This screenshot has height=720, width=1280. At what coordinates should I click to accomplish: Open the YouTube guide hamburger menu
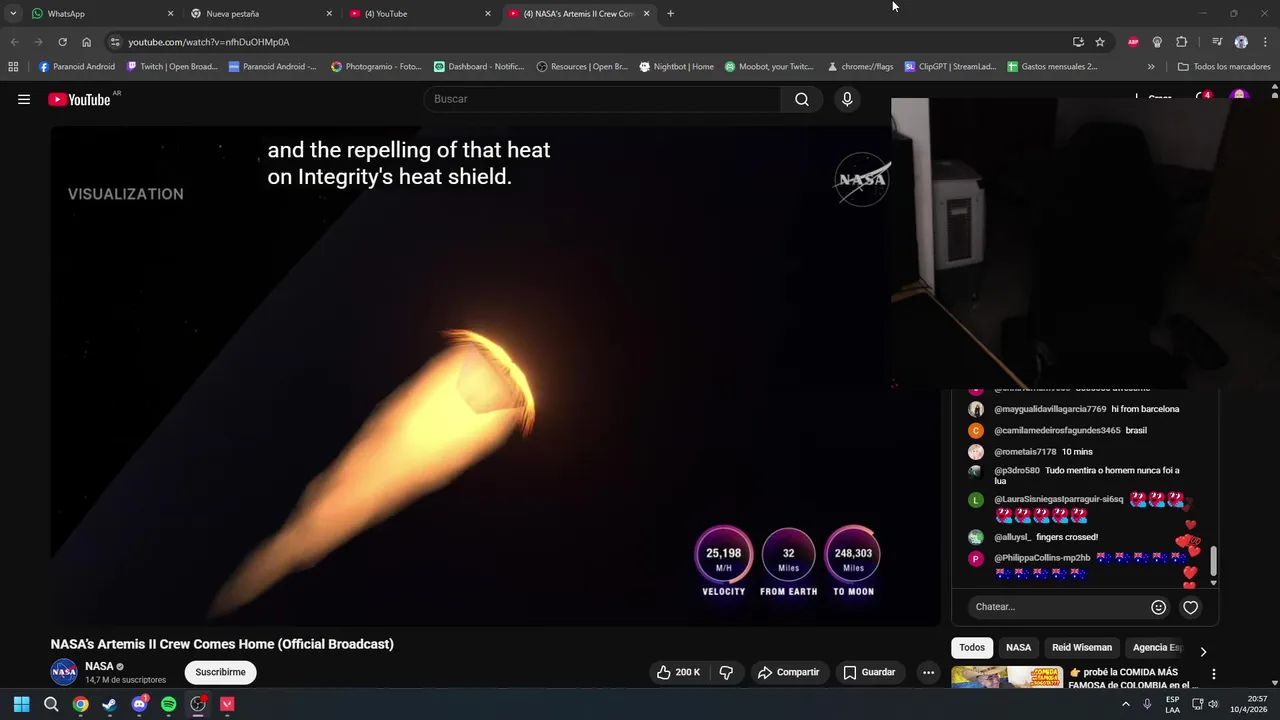[x=24, y=99]
